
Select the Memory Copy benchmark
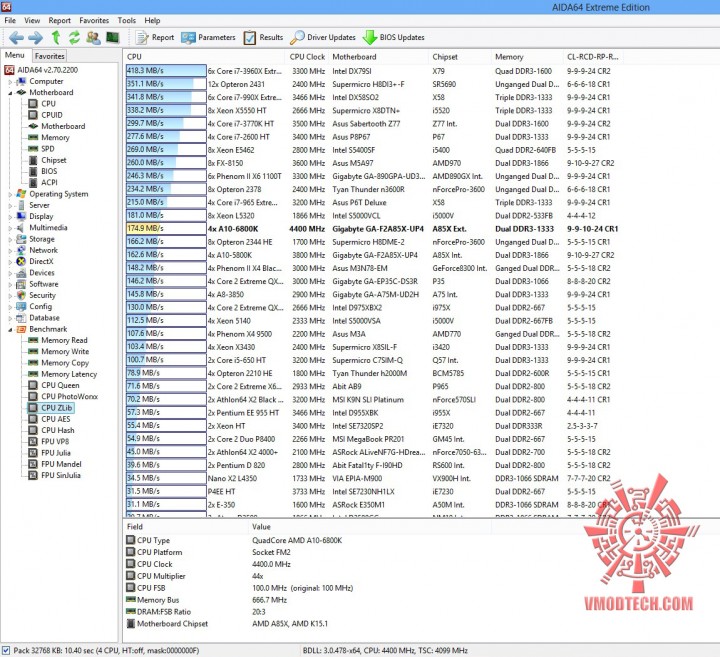point(65,363)
